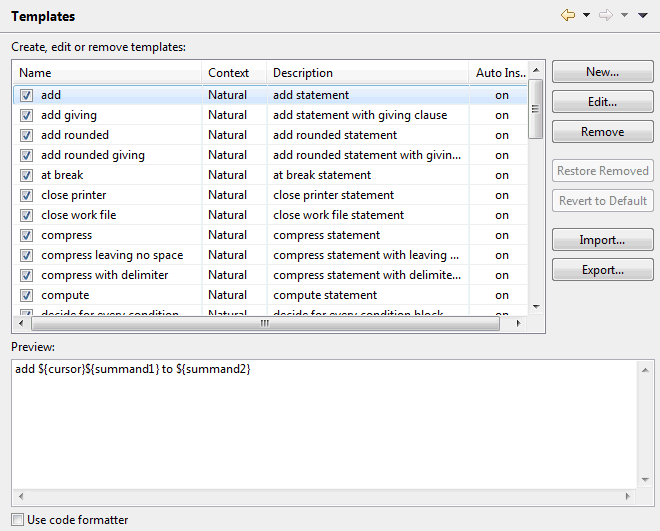The width and height of the screenshot is (660, 531).
Task: Click the forward navigation arrow icon
Action: coord(605,16)
